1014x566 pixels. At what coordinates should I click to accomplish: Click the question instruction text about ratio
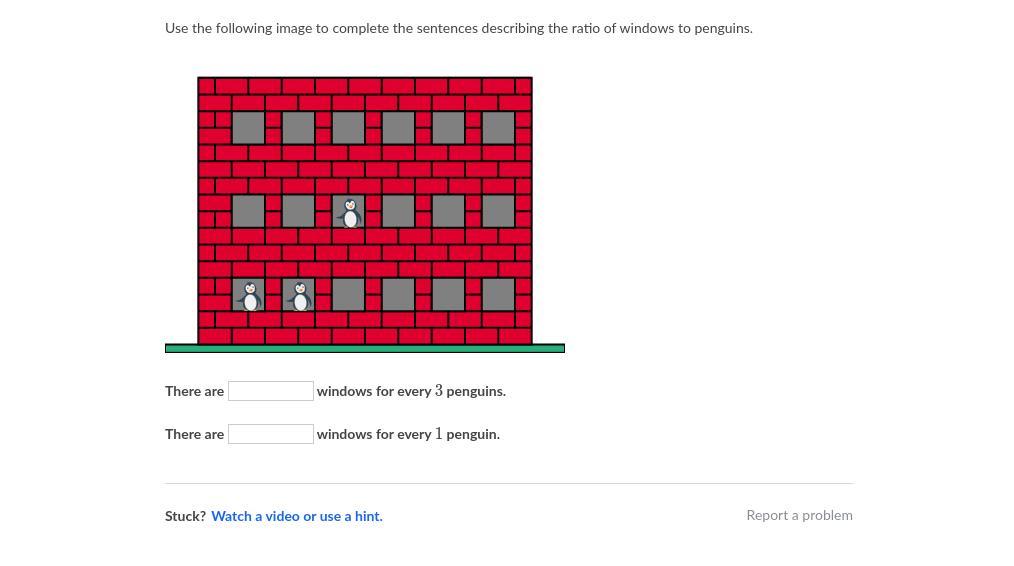tap(458, 28)
